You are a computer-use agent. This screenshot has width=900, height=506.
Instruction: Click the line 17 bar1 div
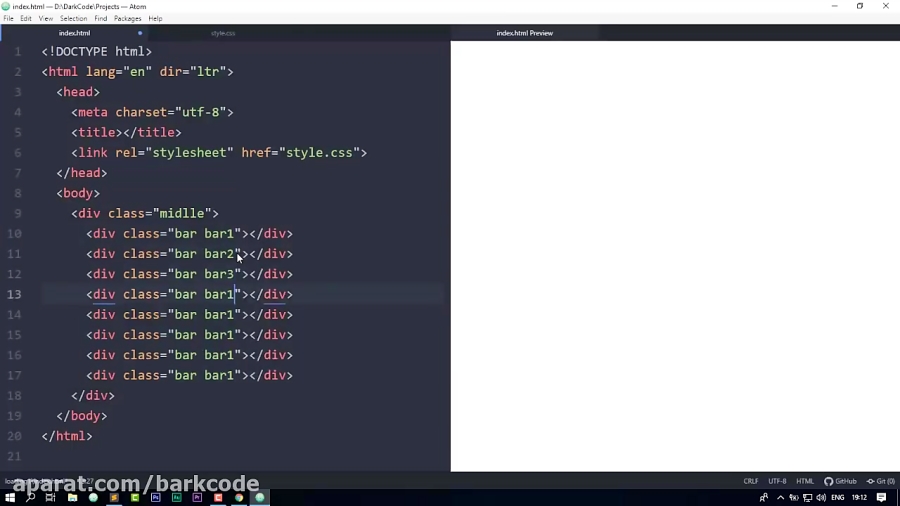point(189,375)
